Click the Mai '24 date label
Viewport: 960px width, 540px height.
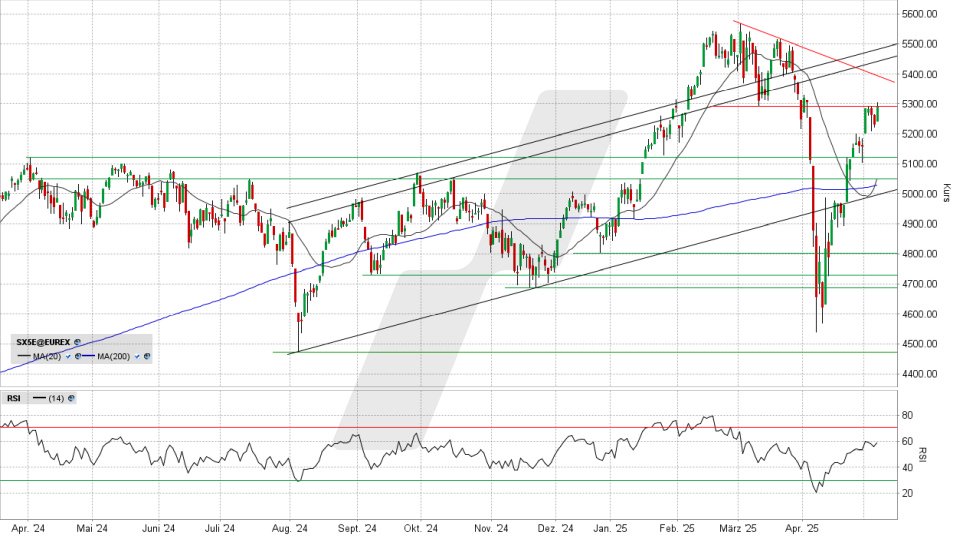tap(92, 528)
